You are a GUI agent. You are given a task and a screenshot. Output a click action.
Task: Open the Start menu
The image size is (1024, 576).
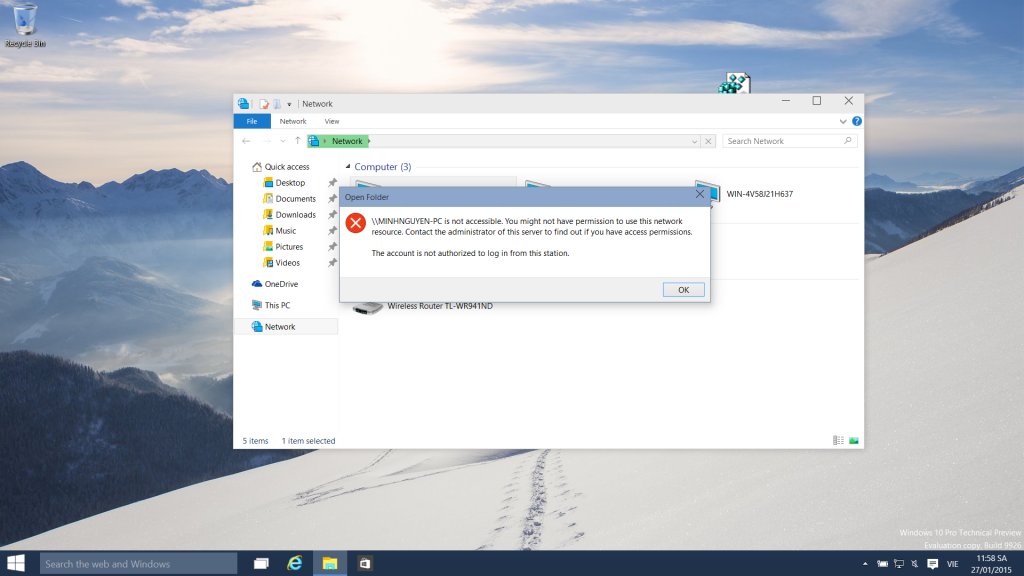point(16,564)
